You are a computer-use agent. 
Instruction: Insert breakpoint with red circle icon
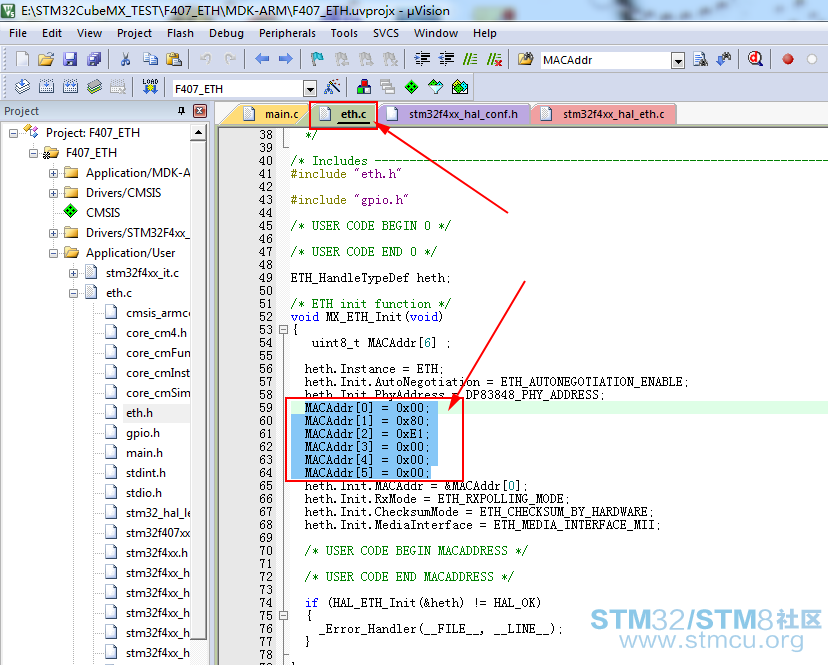pos(788,59)
